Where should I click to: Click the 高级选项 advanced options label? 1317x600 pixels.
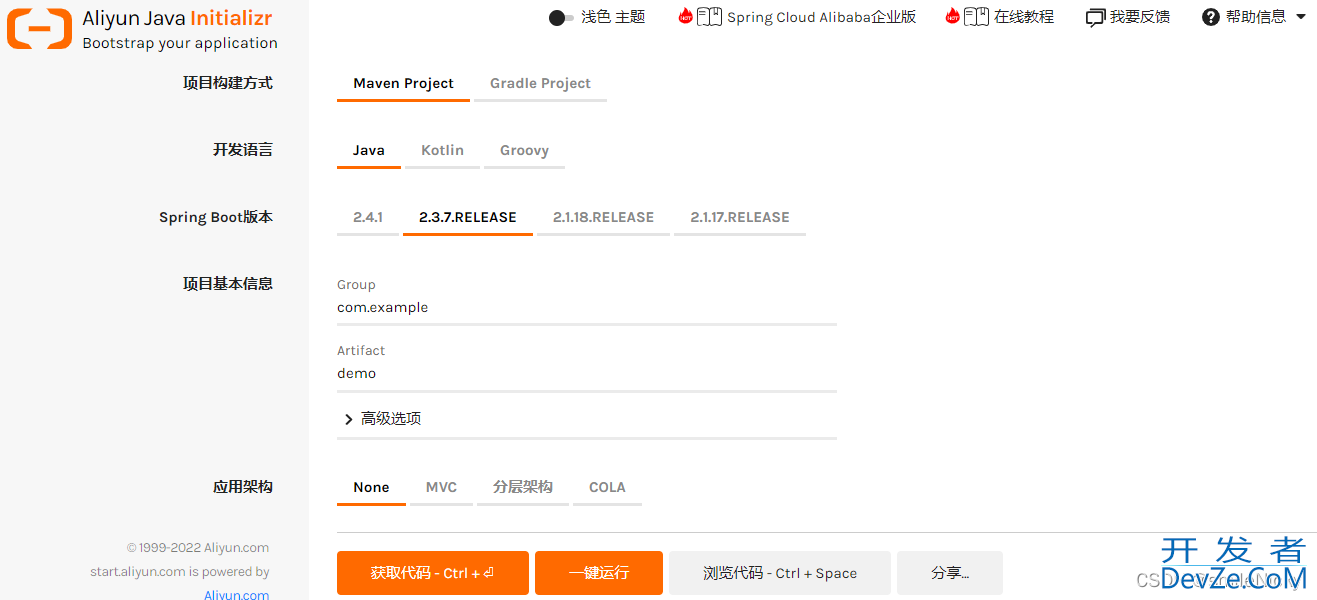[391, 419]
